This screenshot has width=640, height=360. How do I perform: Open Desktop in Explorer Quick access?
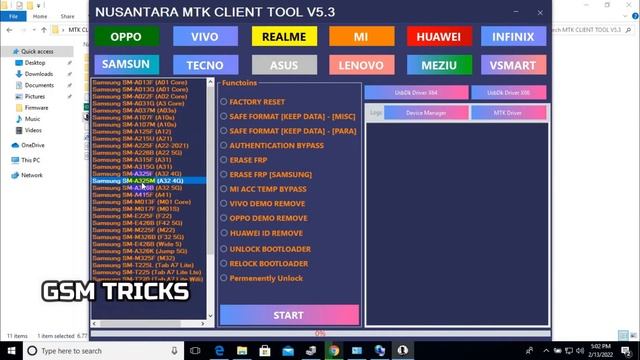coord(35,63)
